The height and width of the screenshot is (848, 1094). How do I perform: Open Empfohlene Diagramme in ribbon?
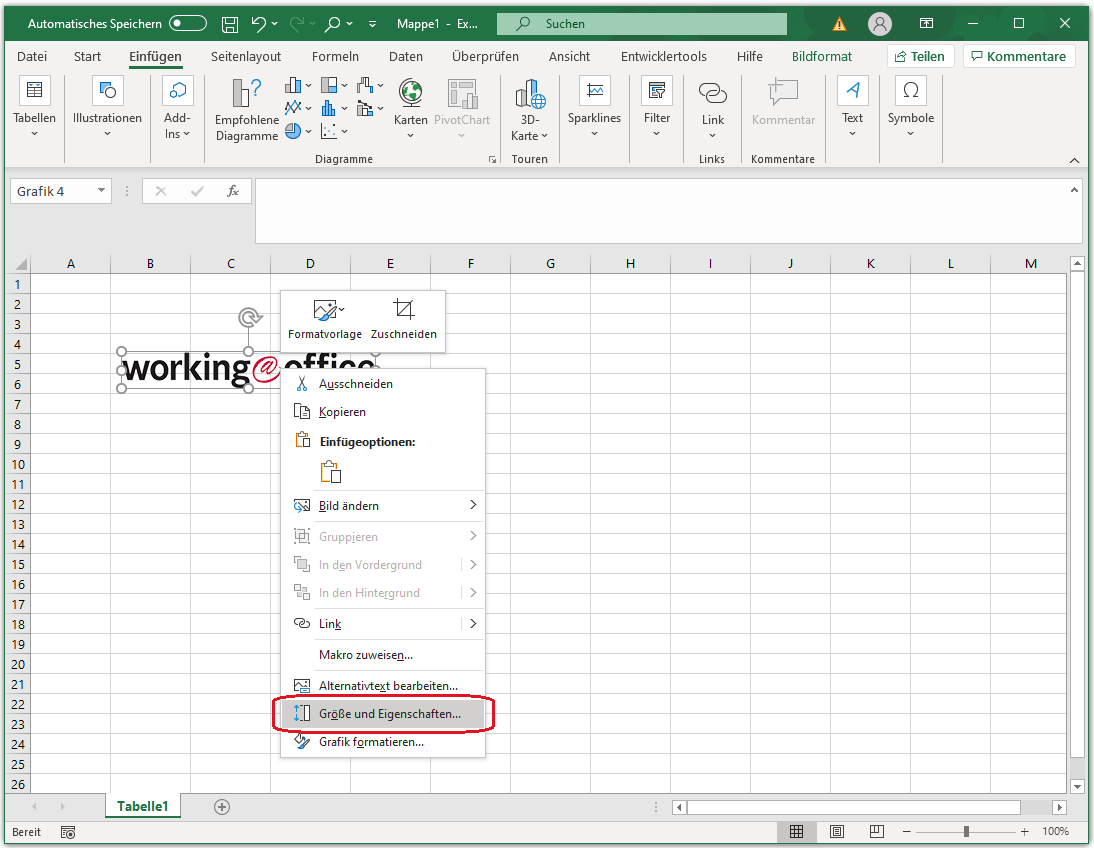(x=247, y=108)
